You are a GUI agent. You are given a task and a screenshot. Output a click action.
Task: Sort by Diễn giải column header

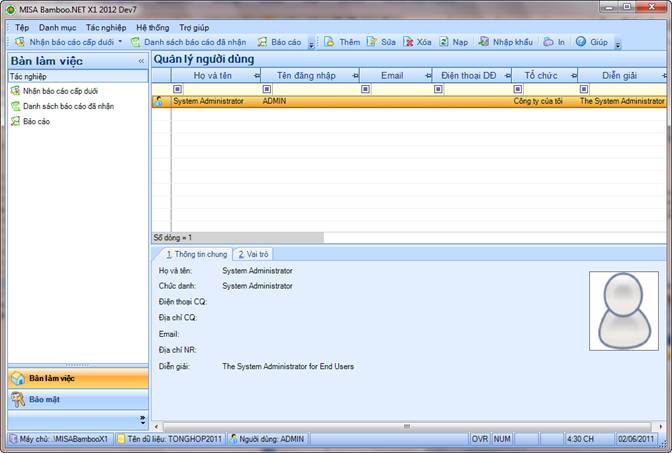click(x=619, y=75)
